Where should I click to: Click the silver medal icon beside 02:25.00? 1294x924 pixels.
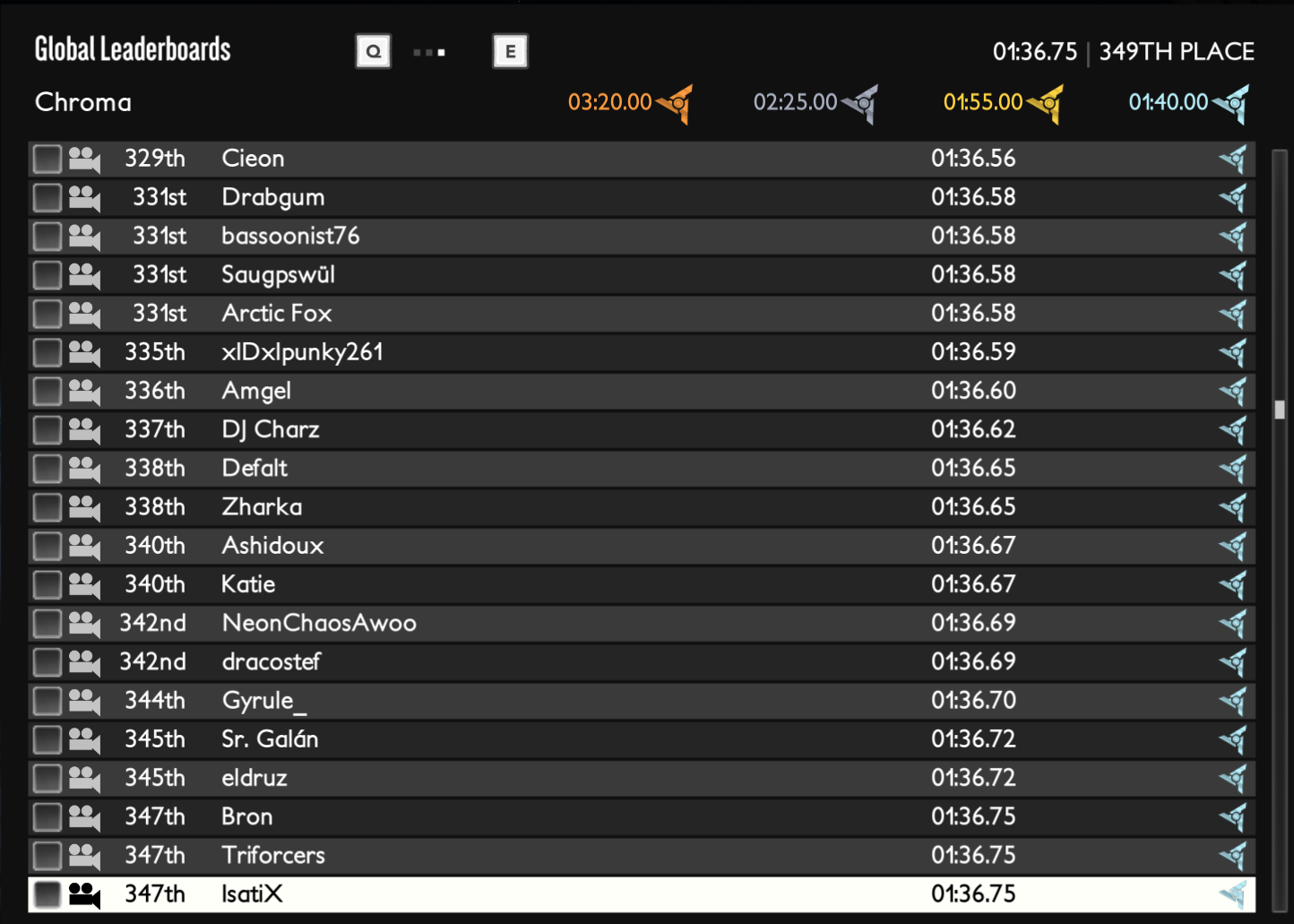pos(862,103)
